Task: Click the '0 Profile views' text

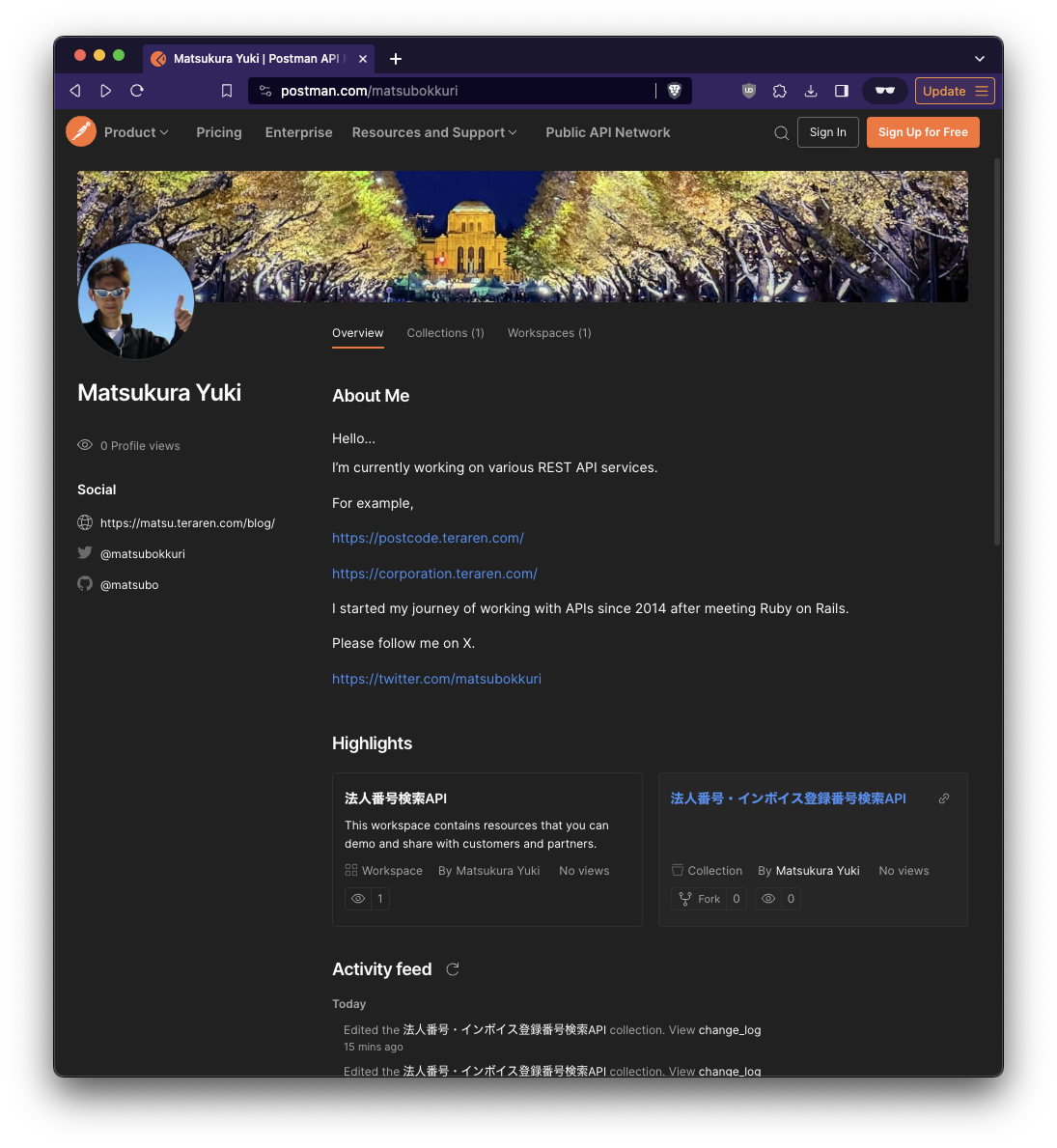Action: (x=140, y=446)
